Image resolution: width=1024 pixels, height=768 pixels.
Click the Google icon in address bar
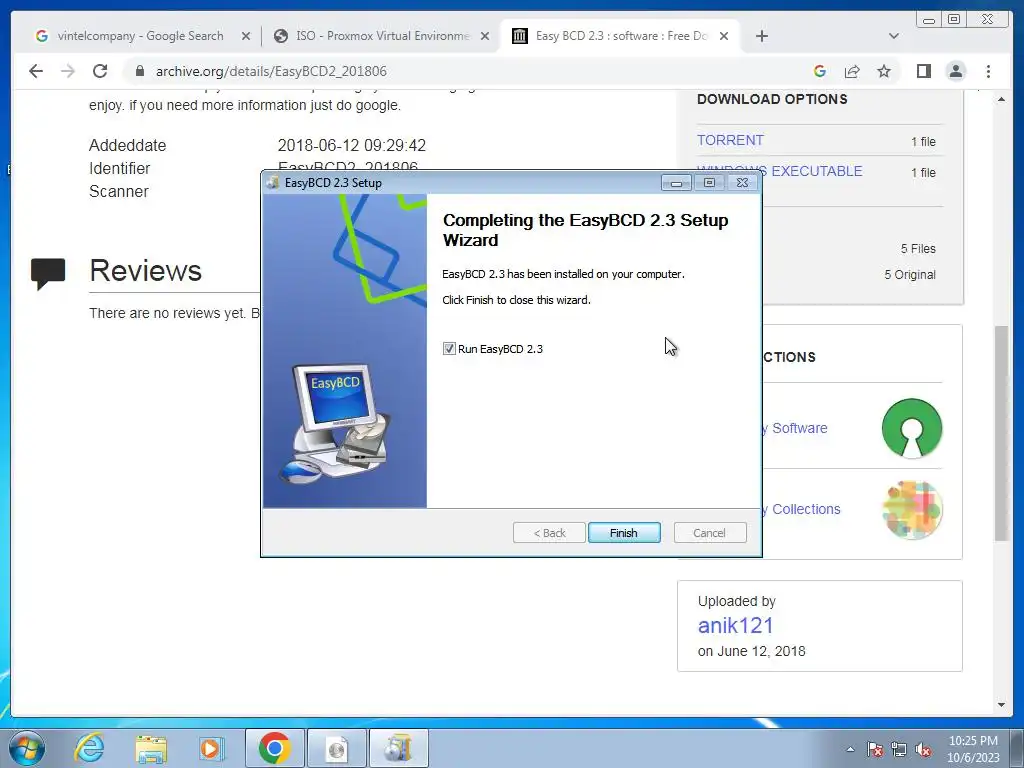(820, 71)
